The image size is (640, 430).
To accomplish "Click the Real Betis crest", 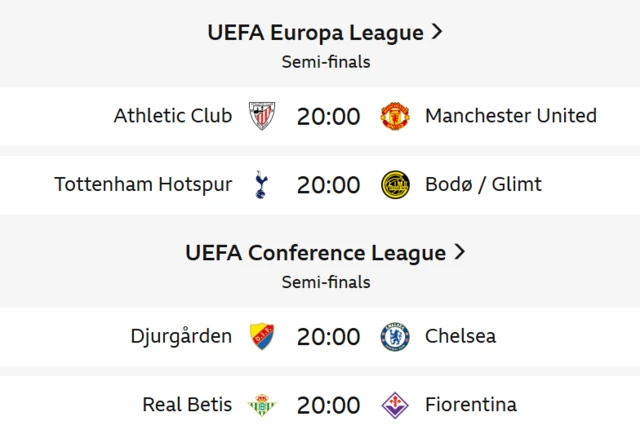I will (262, 405).
